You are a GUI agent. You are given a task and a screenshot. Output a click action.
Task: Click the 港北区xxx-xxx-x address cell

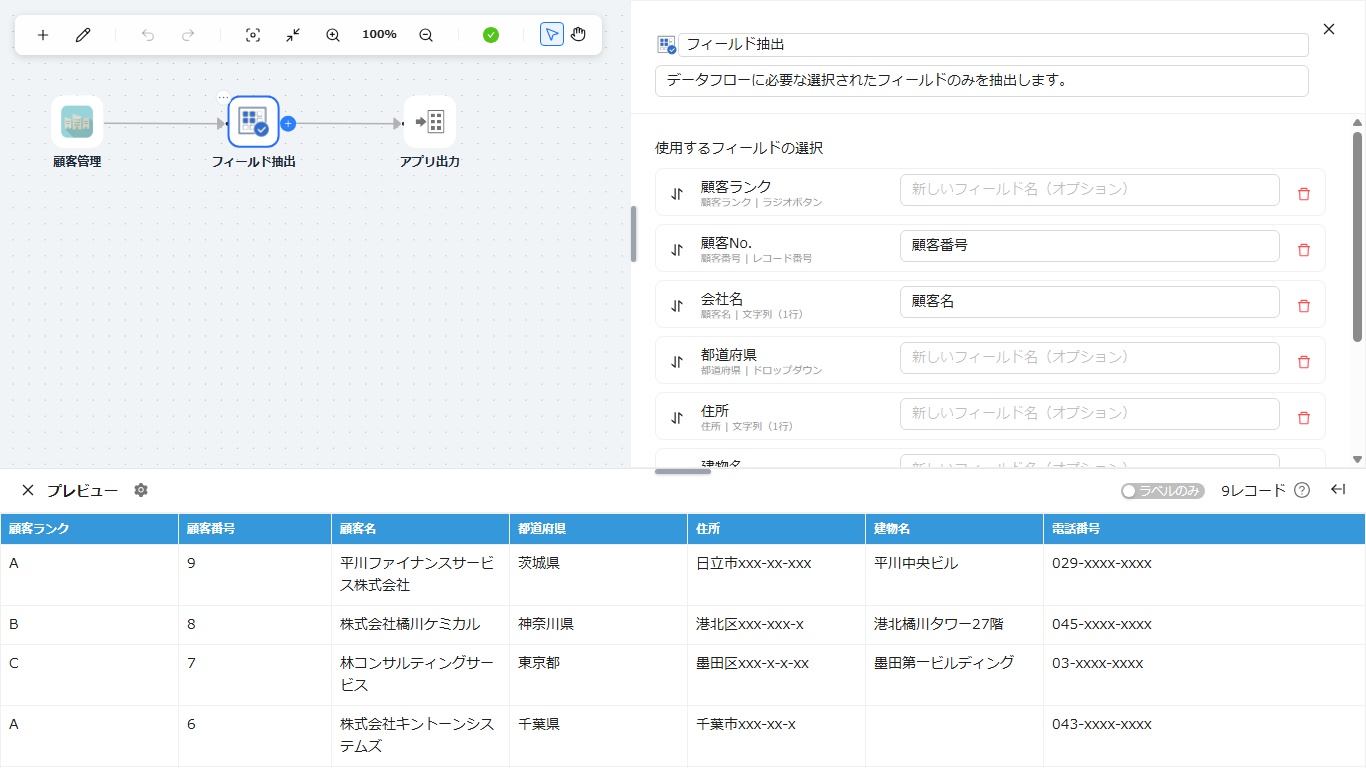coord(777,625)
